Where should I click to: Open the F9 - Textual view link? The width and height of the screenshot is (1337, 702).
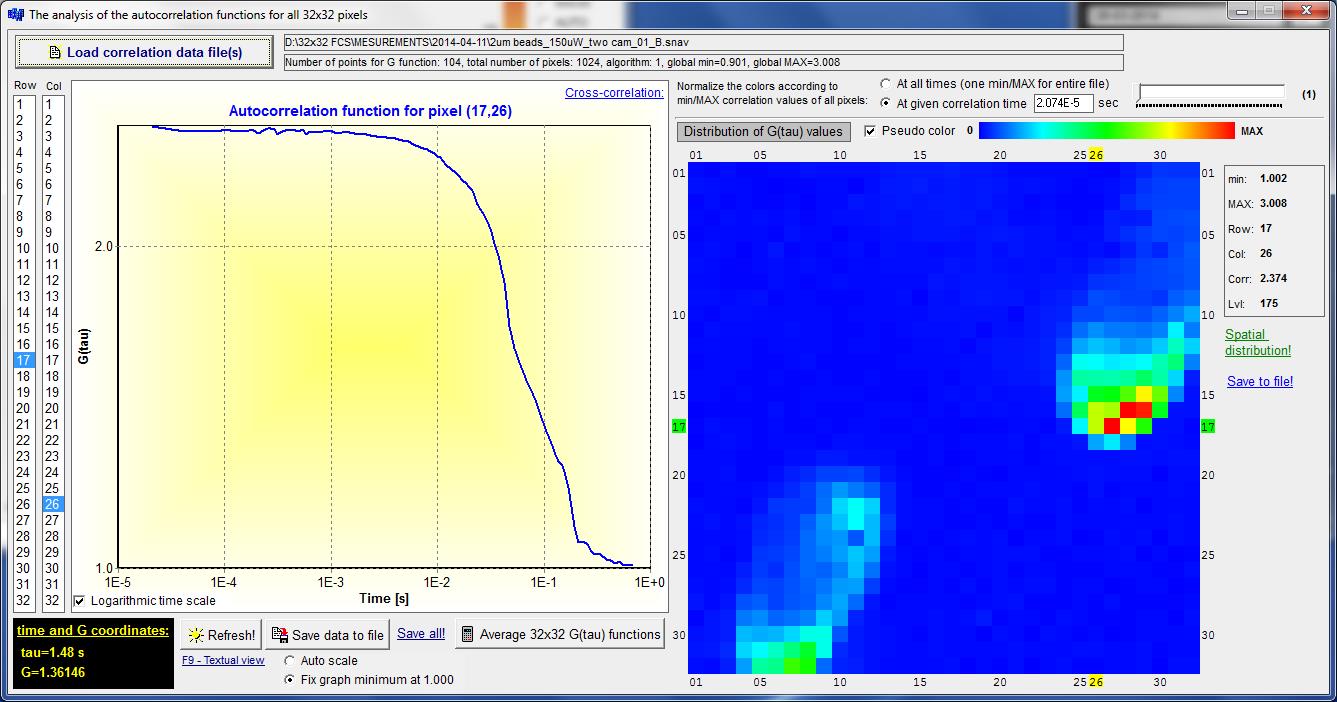tap(223, 660)
